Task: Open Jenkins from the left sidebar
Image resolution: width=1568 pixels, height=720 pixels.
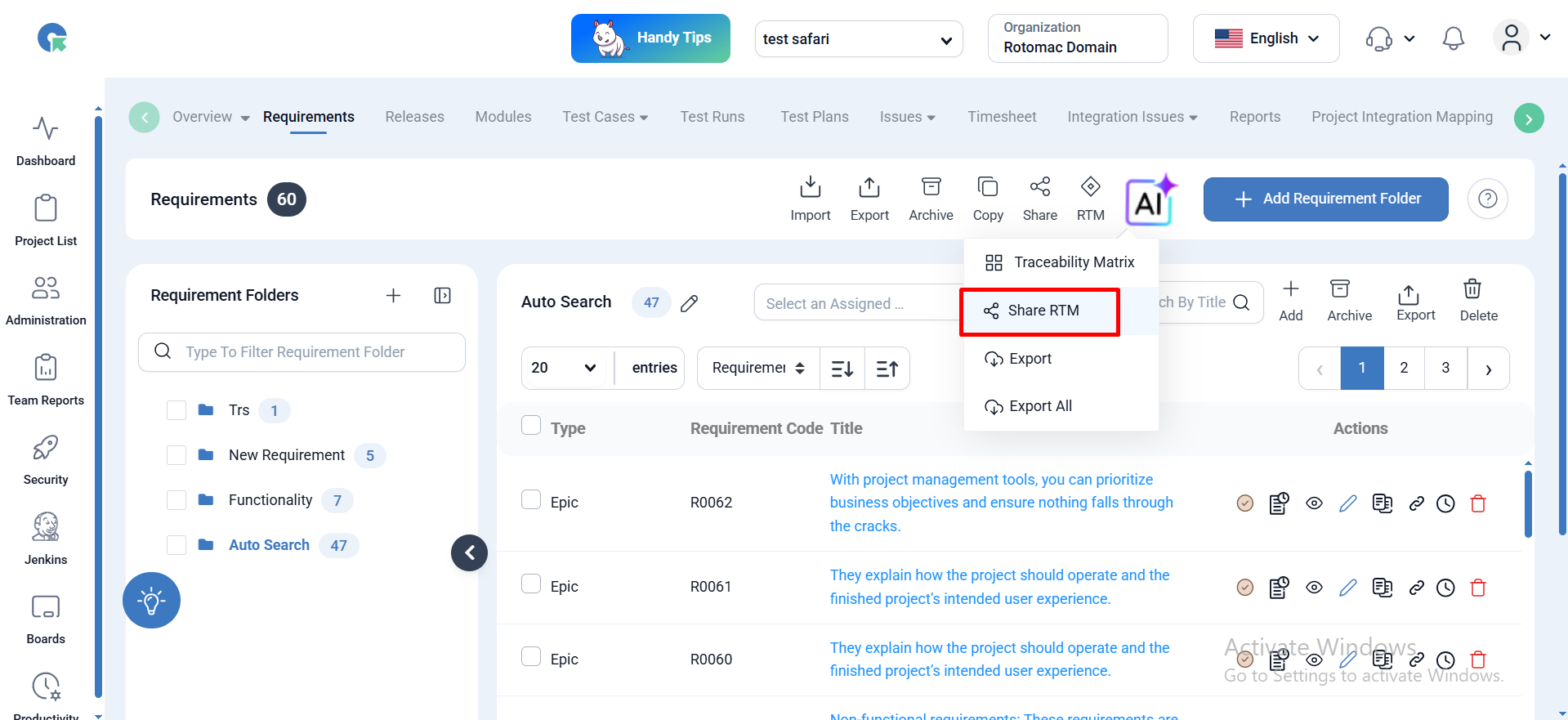Action: (x=46, y=538)
